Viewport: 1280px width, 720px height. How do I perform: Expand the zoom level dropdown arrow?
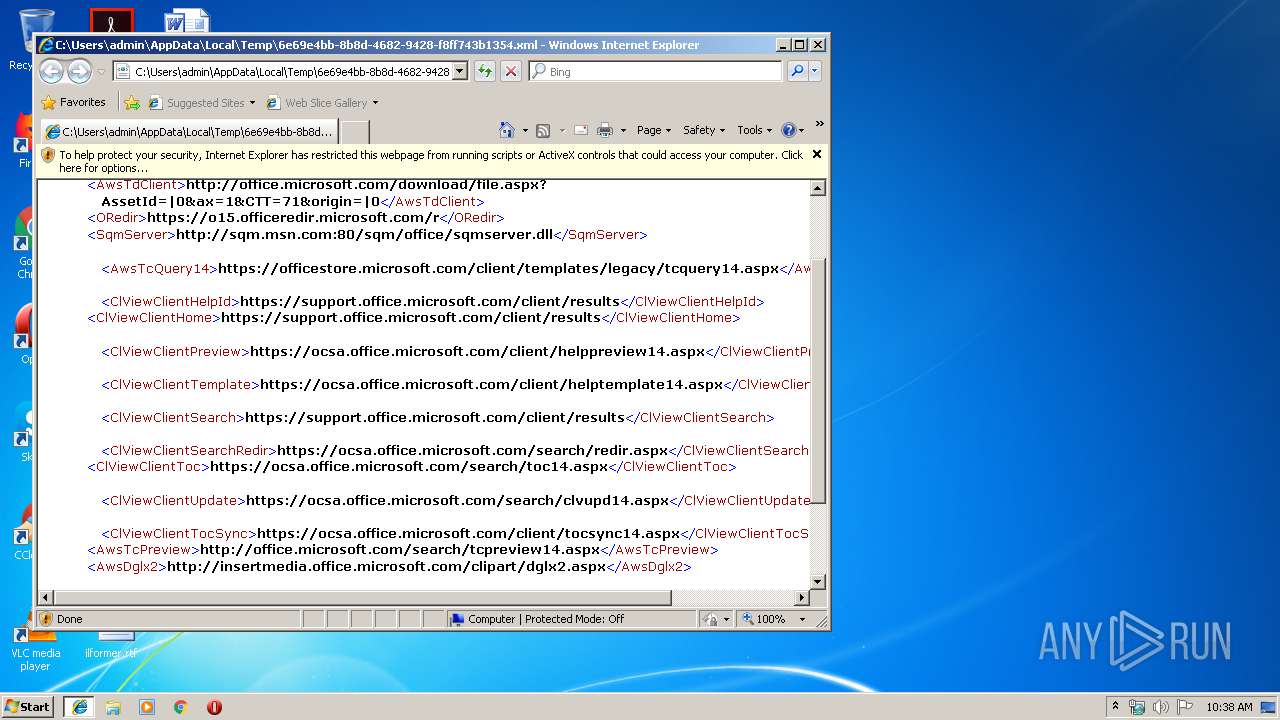coord(801,619)
